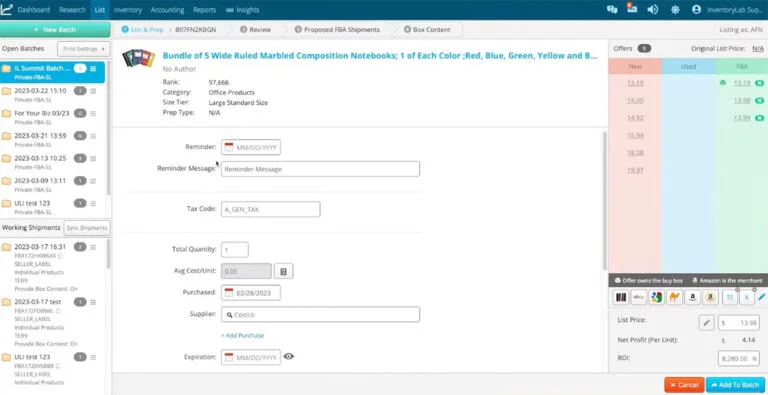The height and width of the screenshot is (395, 768).
Task: Click the ROI percentage field
Action: [x=739, y=358]
